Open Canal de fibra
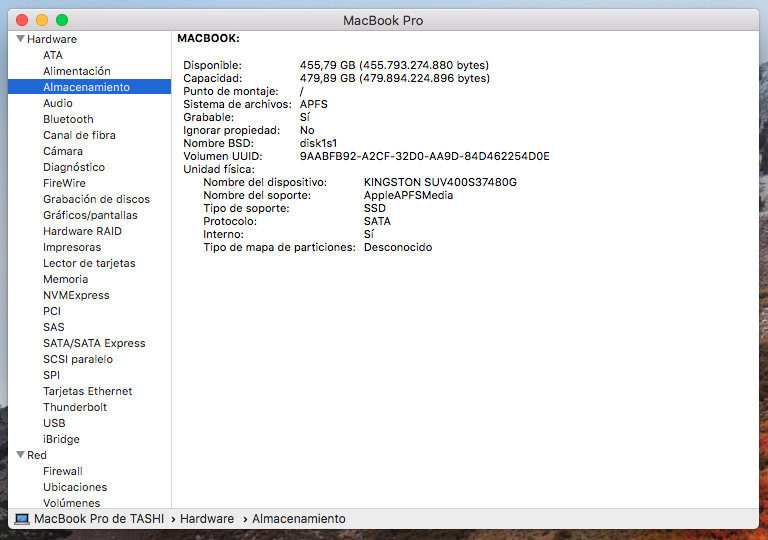This screenshot has width=768, height=540. (79, 135)
